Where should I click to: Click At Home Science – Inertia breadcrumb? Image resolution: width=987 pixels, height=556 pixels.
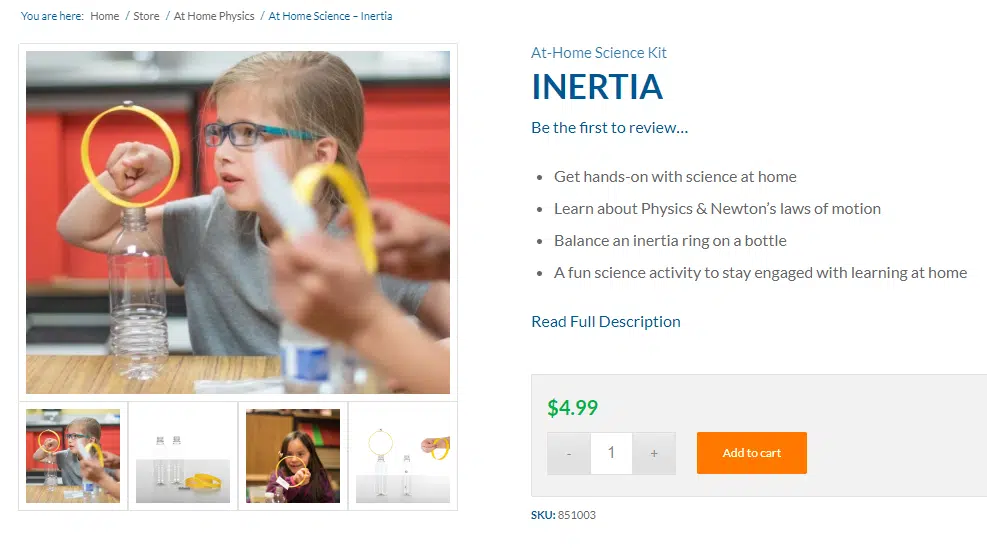click(x=330, y=16)
